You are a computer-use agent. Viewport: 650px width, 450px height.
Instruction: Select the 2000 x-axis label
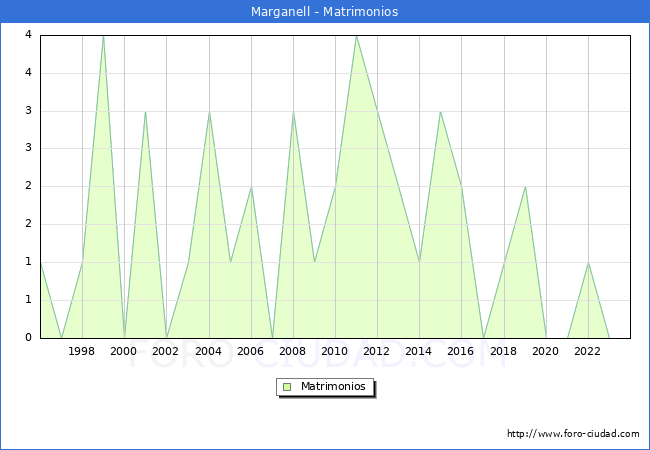pyautogui.click(x=124, y=351)
